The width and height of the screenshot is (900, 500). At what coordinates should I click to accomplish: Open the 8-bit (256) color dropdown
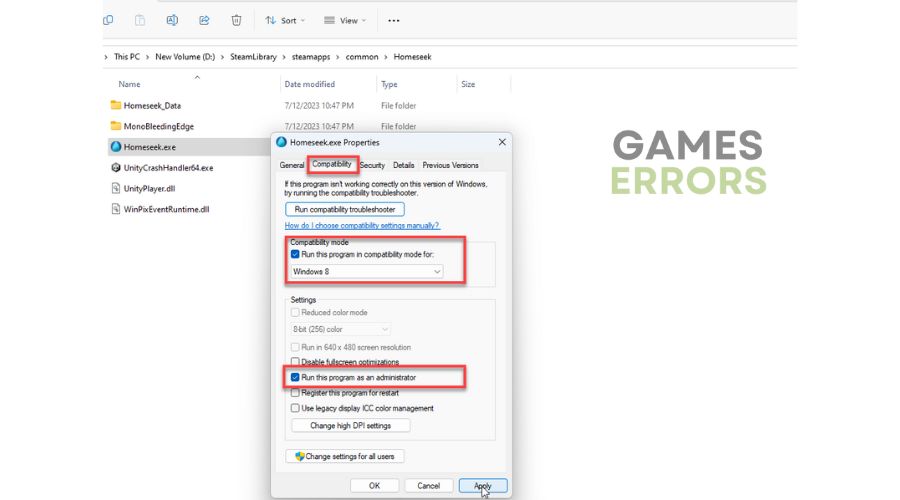pos(340,330)
